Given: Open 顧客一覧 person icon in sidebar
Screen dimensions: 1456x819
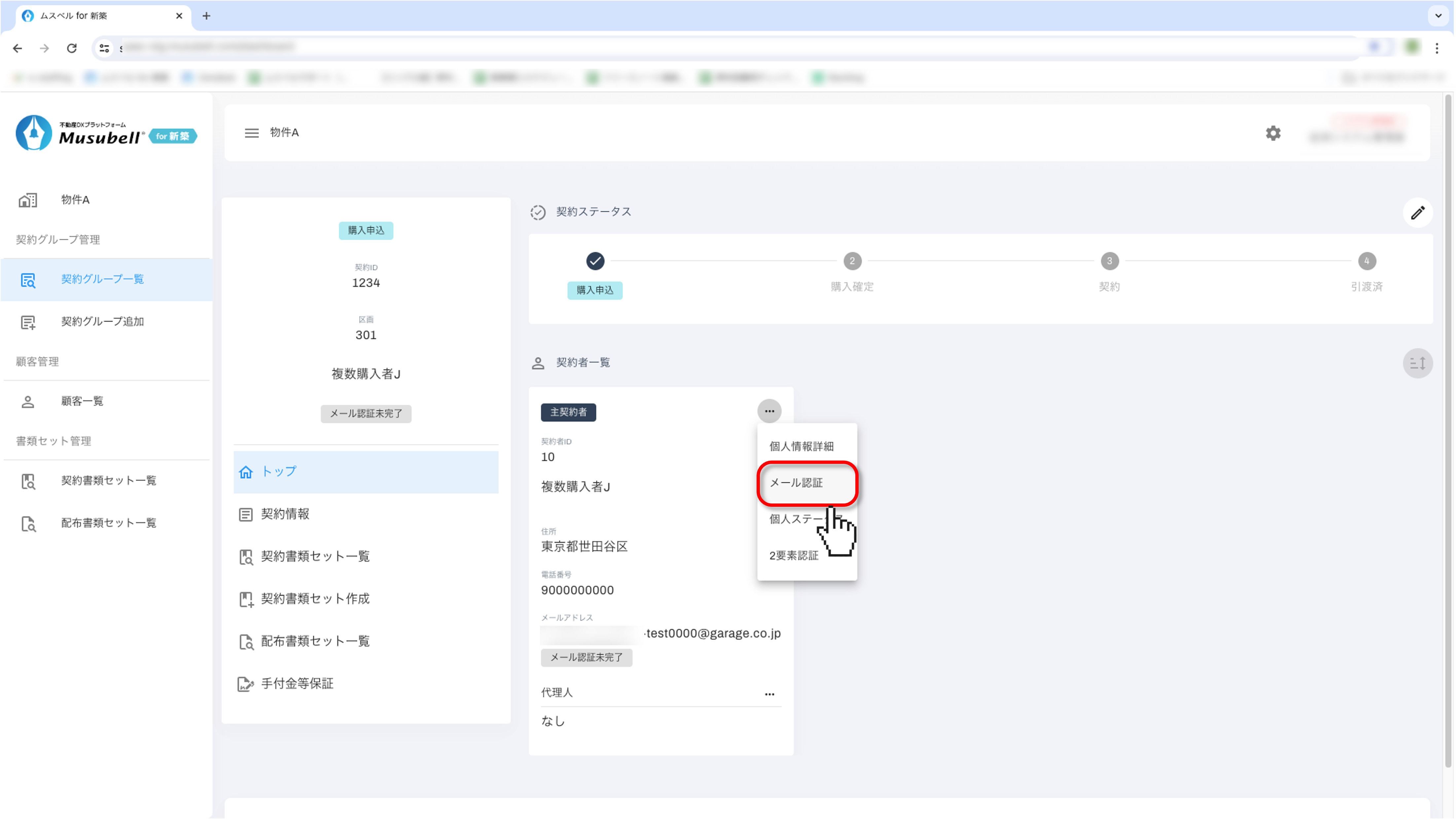Looking at the screenshot, I should (x=28, y=402).
